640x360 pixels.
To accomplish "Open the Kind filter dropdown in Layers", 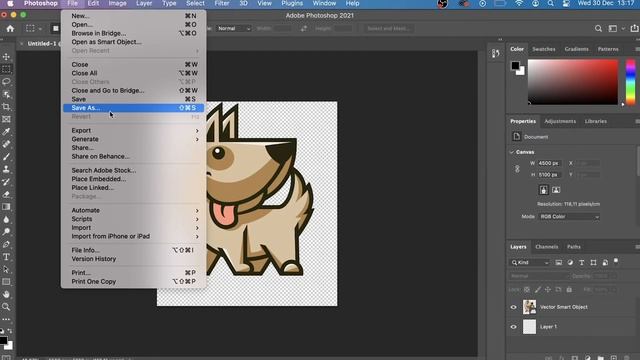I will point(530,262).
